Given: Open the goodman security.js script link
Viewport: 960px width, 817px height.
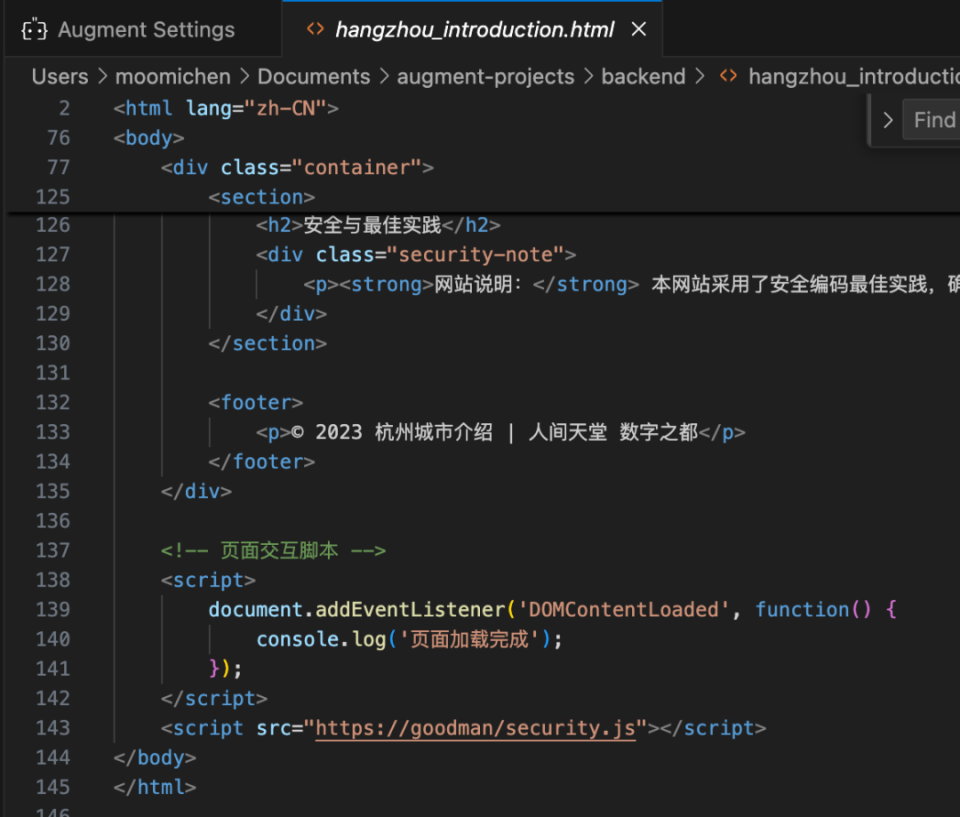Looking at the screenshot, I should pyautogui.click(x=475, y=728).
